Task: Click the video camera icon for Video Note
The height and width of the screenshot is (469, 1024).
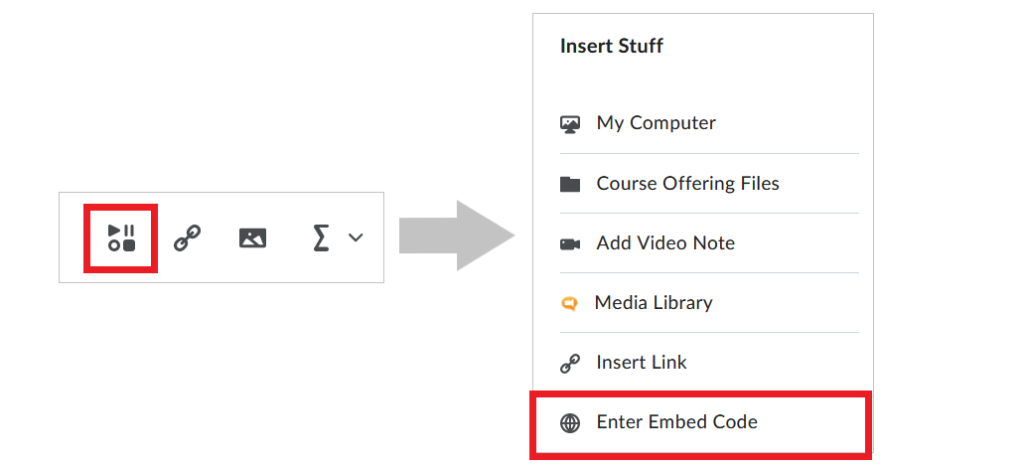Action: (570, 244)
